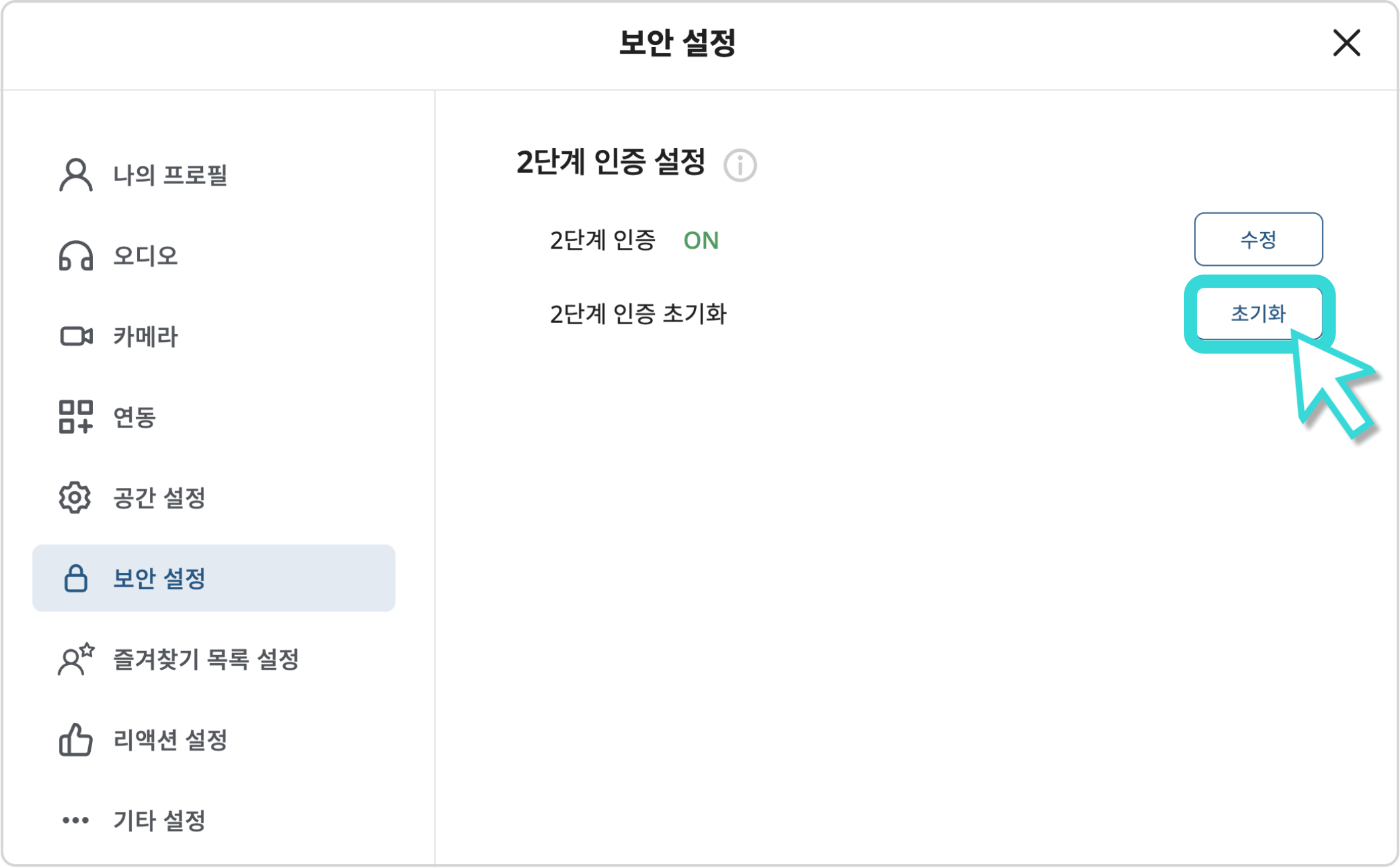
Task: Open 나의 프로필 settings
Action: (171, 175)
